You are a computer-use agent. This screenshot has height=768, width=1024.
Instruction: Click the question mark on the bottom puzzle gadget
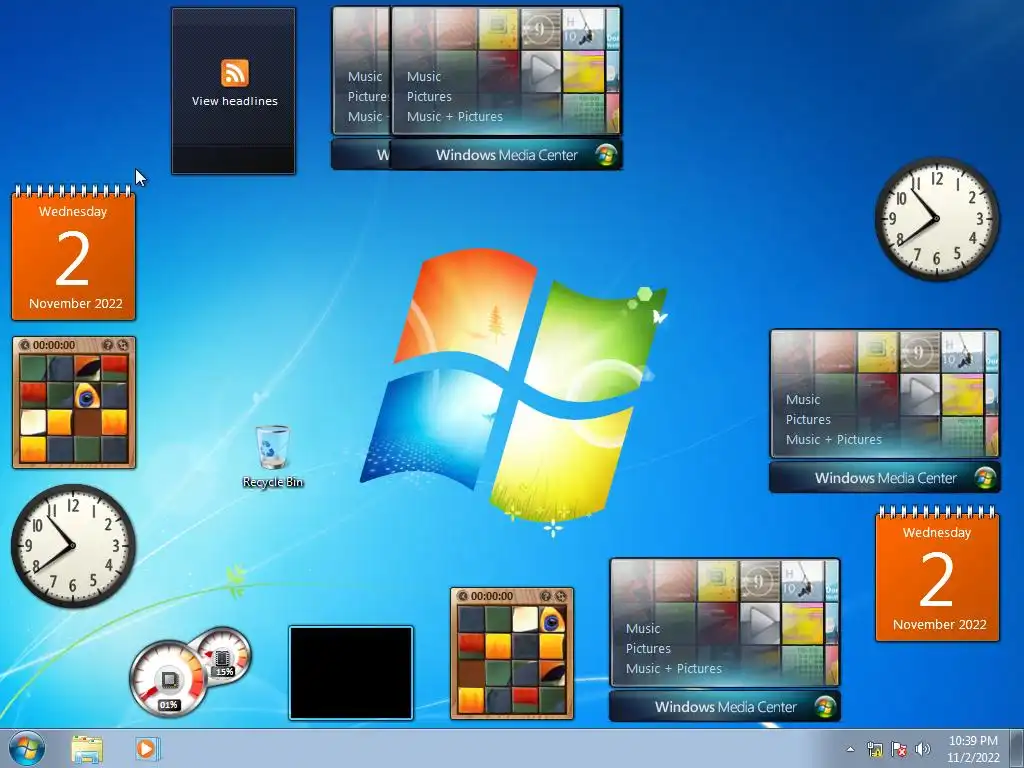[x=546, y=596]
